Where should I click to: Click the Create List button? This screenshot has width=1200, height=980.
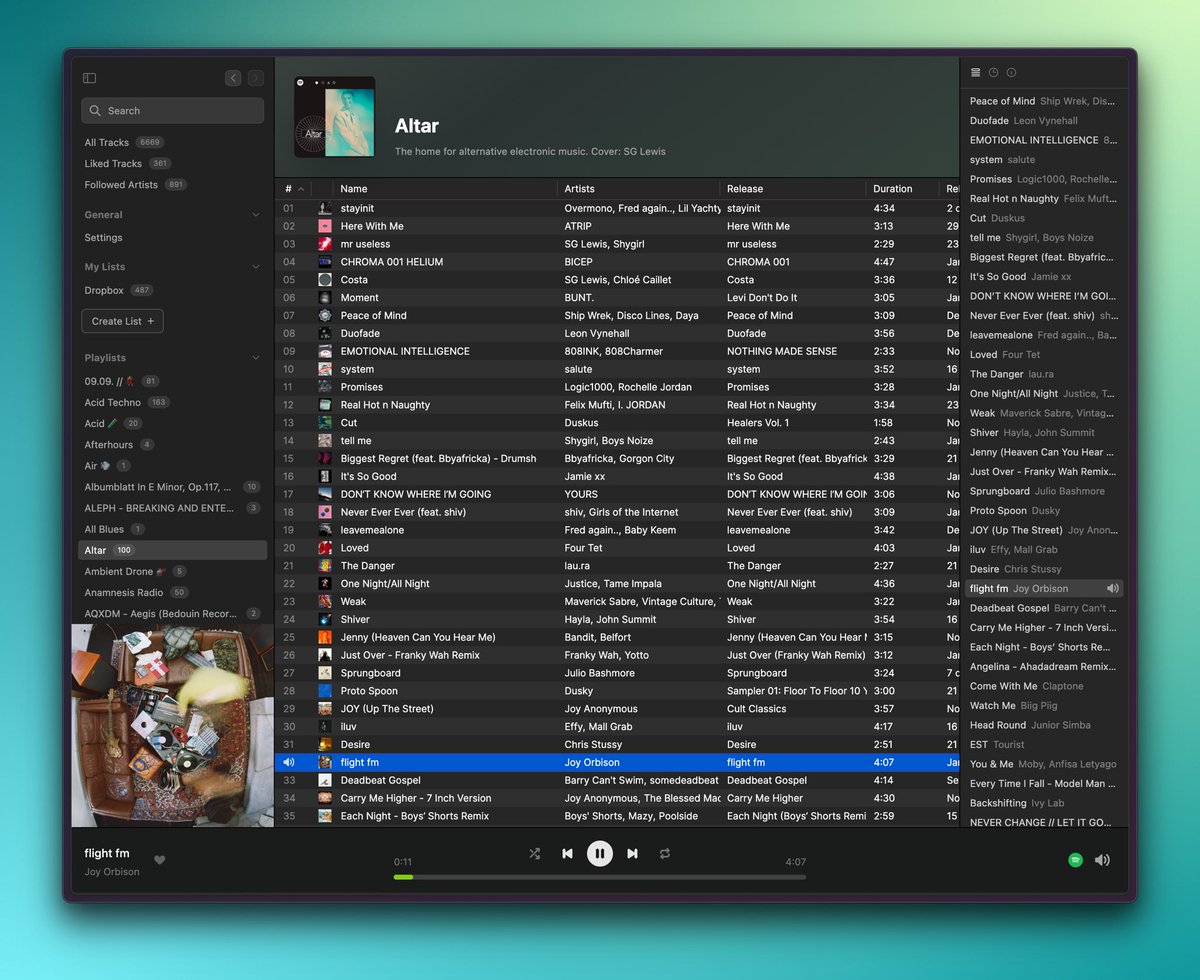pyautogui.click(x=122, y=321)
